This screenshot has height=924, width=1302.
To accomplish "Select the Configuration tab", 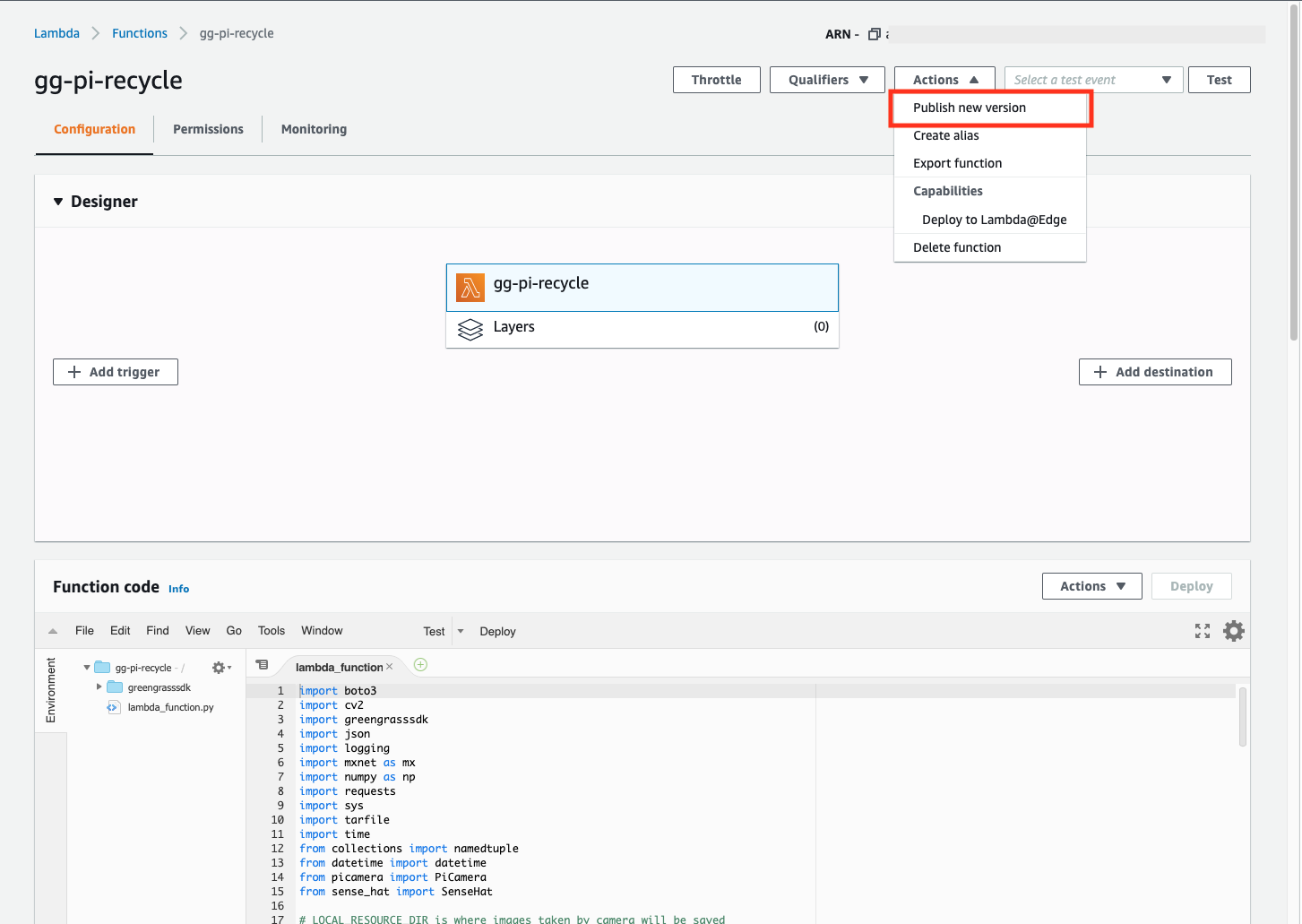I will 94,129.
